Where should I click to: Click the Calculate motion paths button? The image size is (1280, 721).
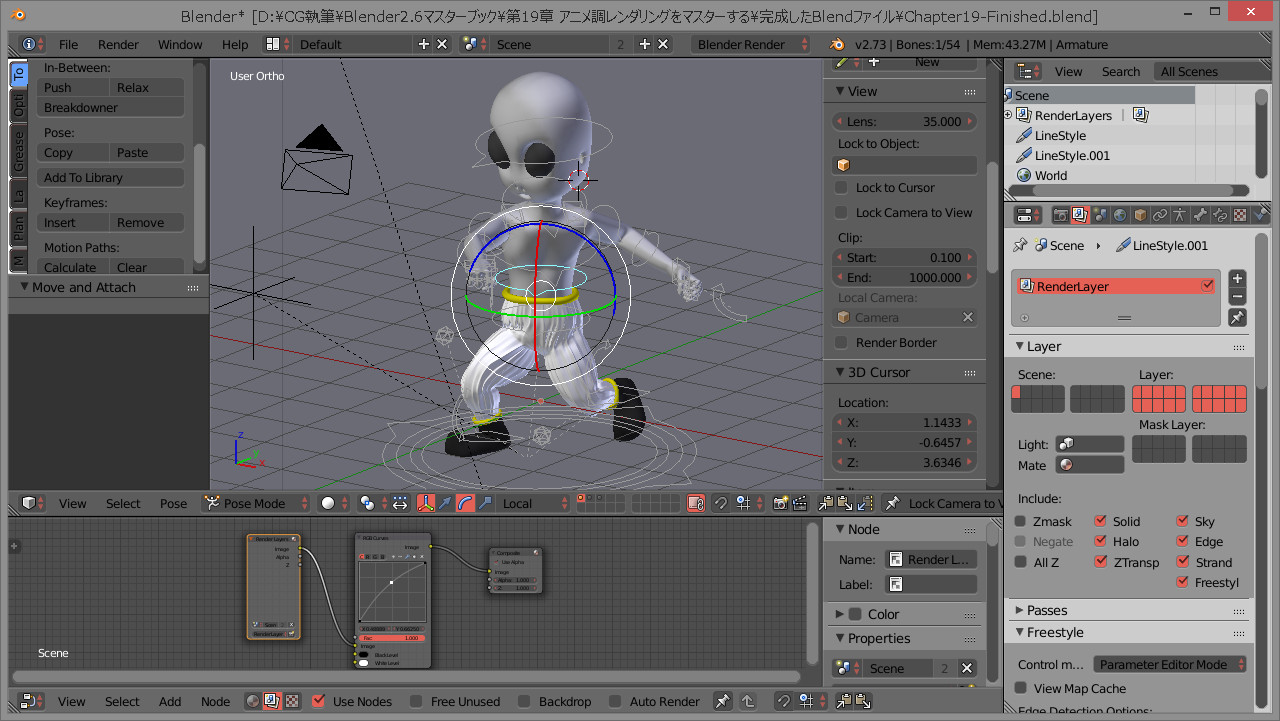[75, 267]
